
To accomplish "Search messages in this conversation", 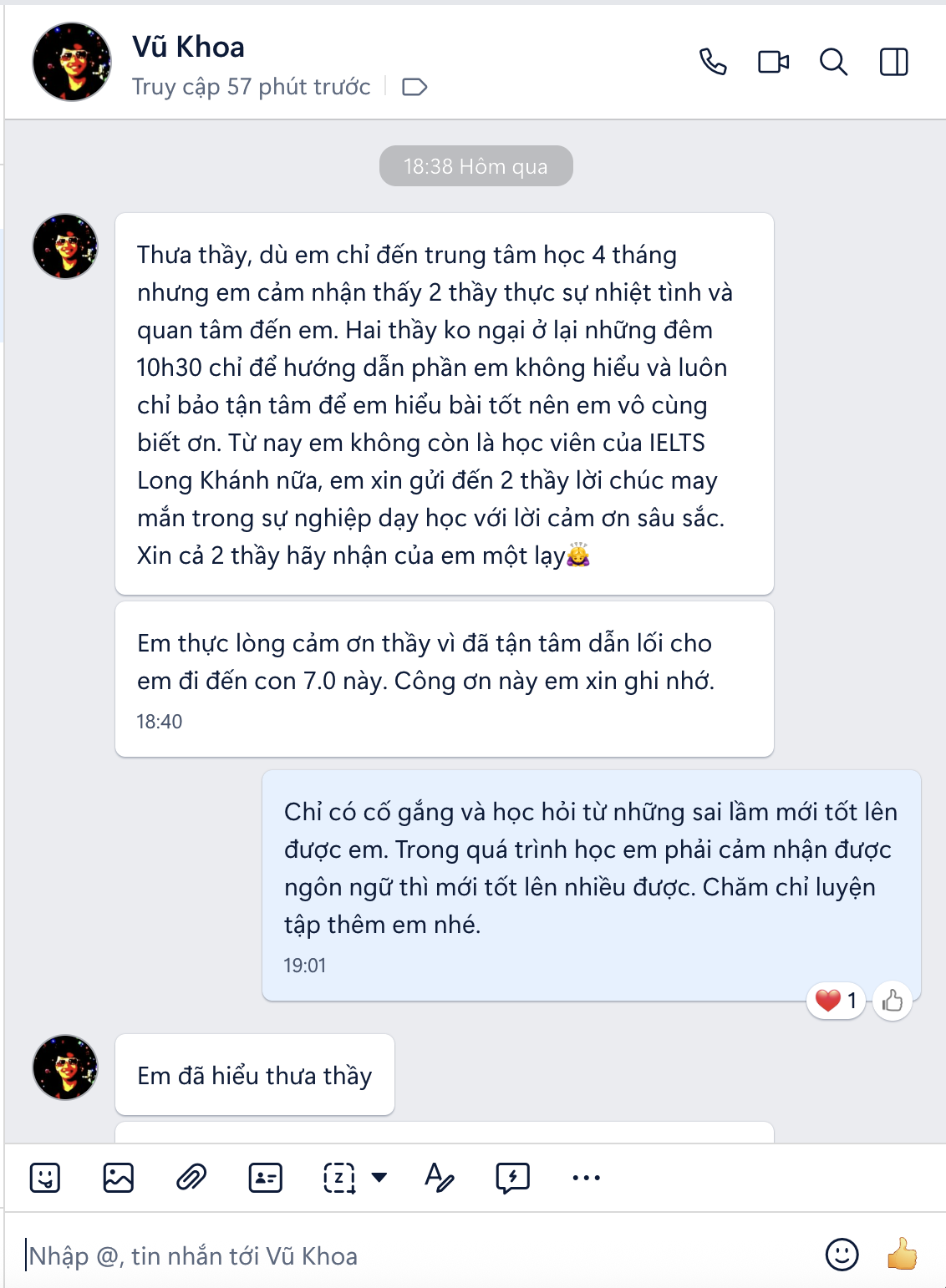I will click(x=833, y=62).
